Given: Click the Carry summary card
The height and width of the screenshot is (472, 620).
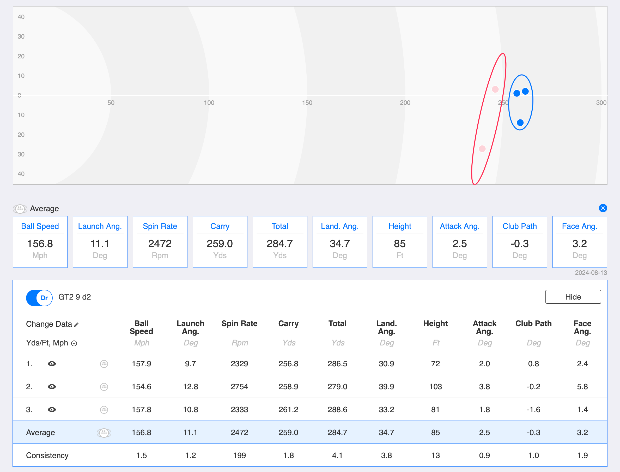Looking at the screenshot, I should click(220, 241).
